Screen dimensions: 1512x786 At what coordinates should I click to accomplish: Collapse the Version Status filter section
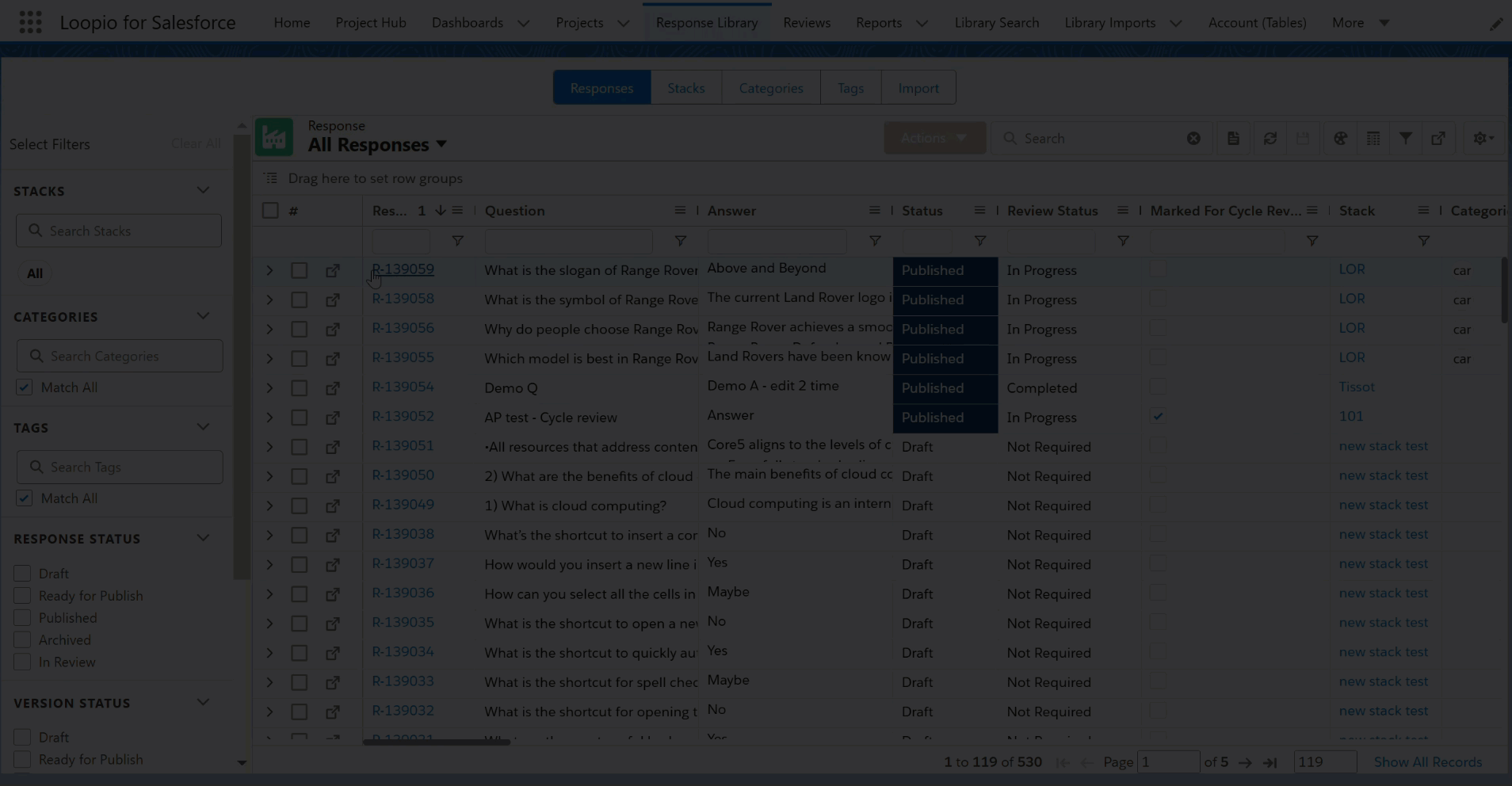203,702
